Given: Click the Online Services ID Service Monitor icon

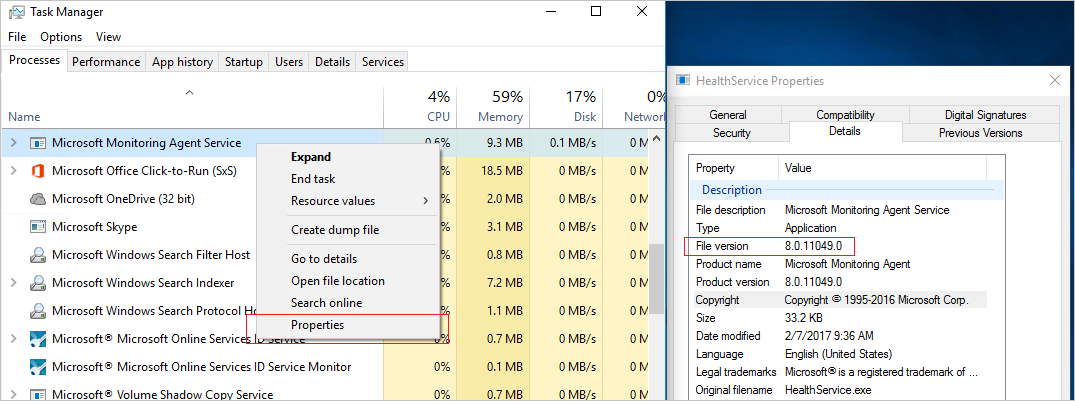Looking at the screenshot, I should [x=38, y=367].
